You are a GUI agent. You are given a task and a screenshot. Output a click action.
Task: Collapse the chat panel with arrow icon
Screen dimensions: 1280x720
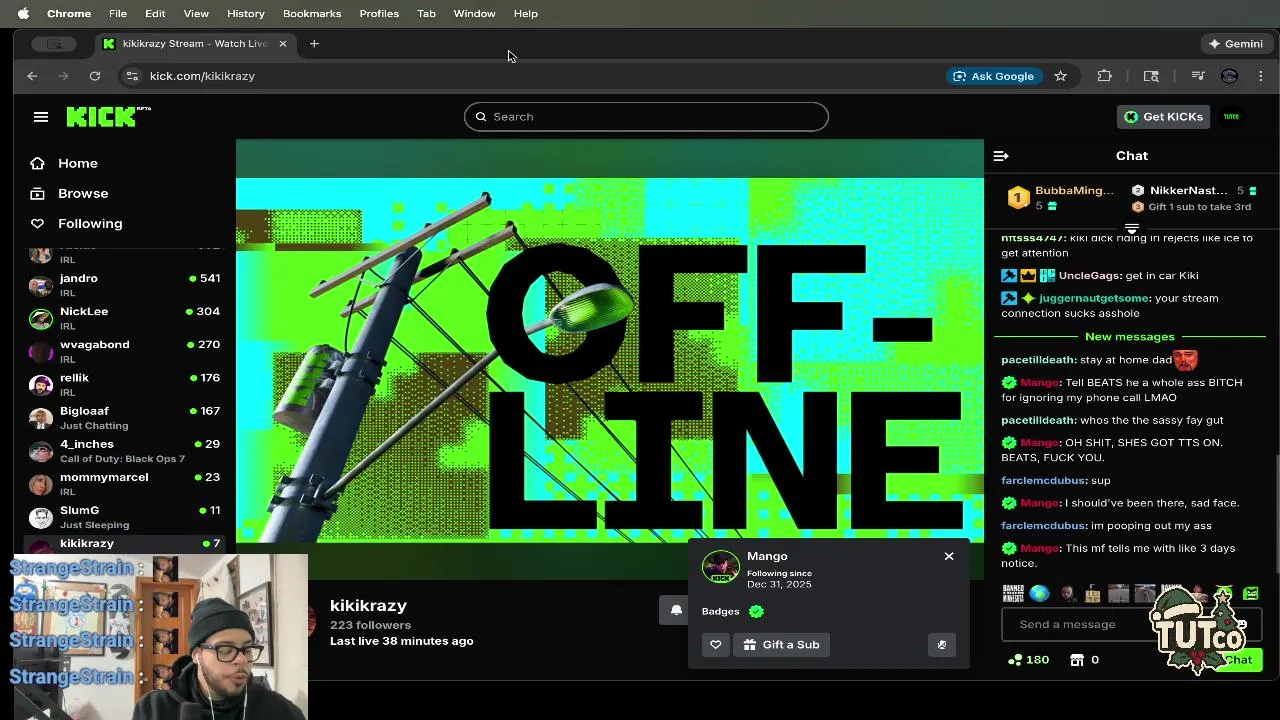click(x=1001, y=156)
